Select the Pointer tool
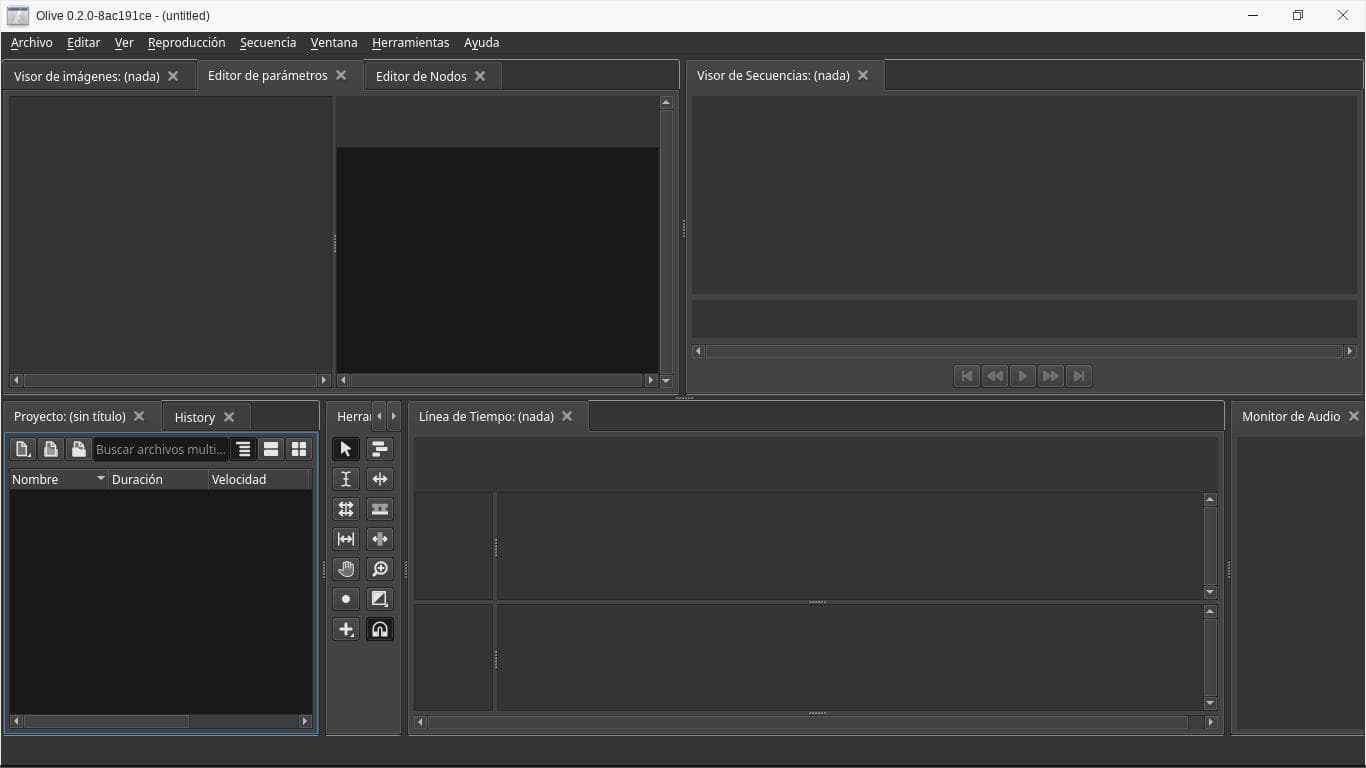 click(x=346, y=449)
